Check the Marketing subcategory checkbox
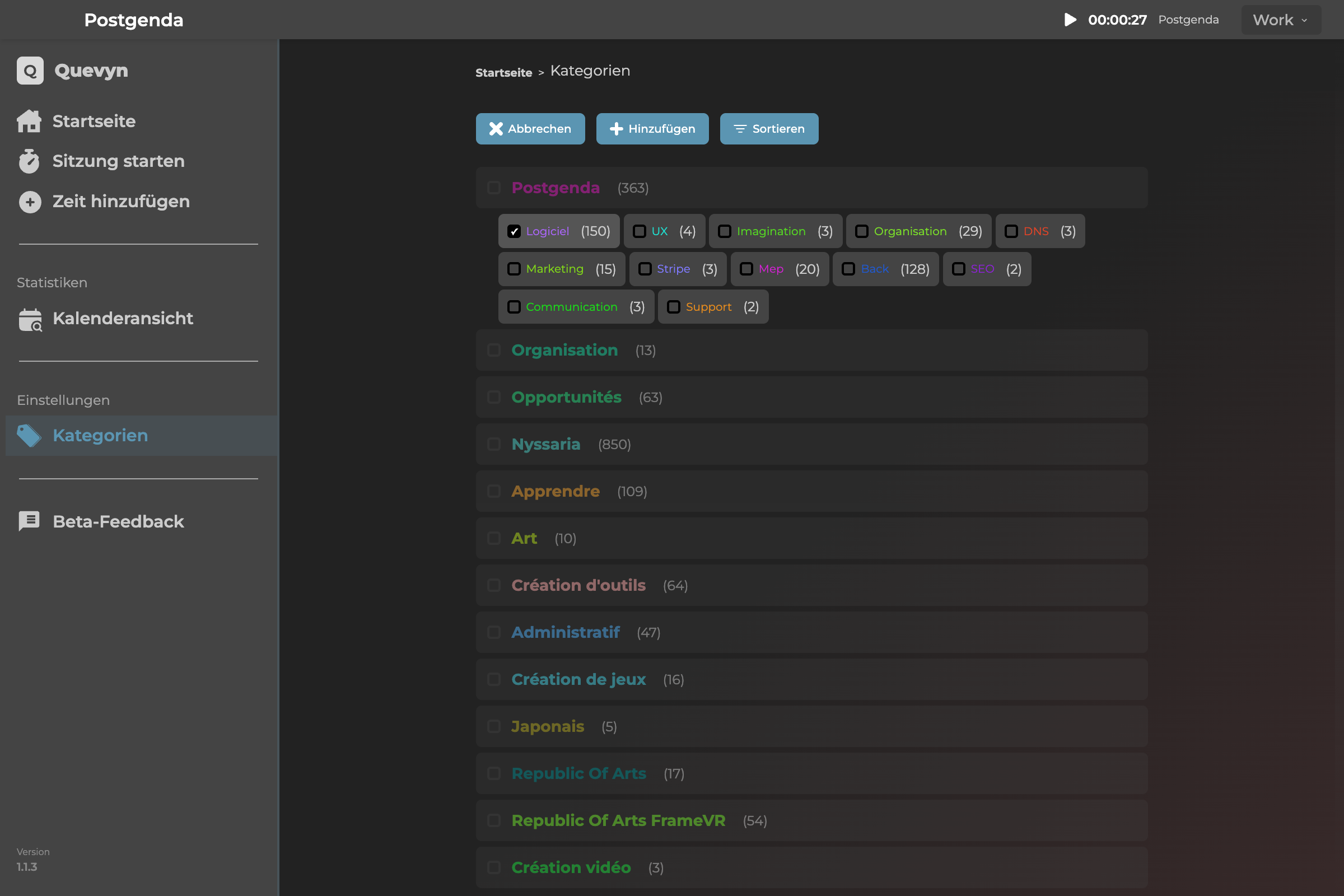The width and height of the screenshot is (1344, 896). click(514, 269)
